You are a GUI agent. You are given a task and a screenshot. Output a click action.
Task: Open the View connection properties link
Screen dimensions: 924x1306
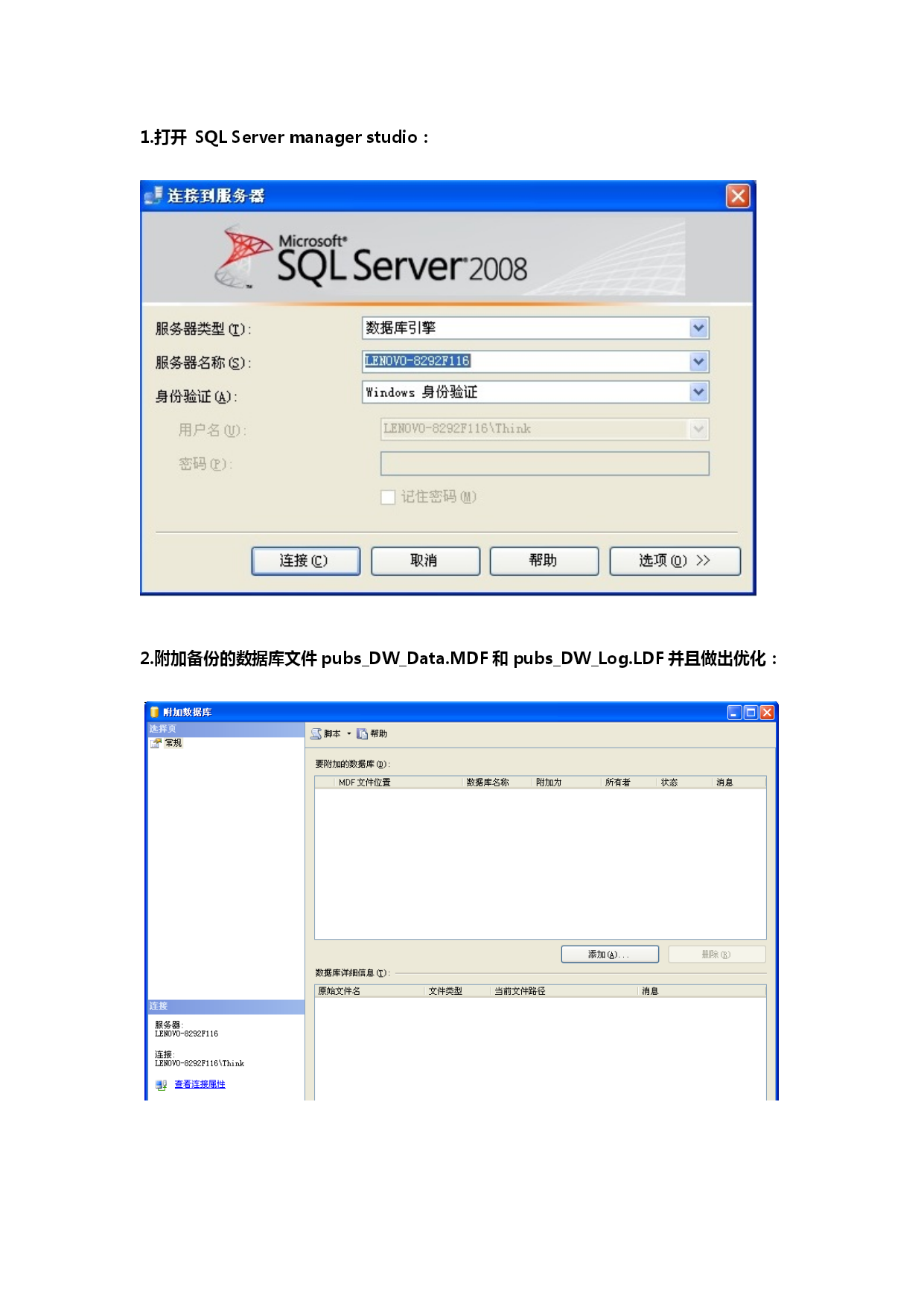click(x=200, y=1085)
